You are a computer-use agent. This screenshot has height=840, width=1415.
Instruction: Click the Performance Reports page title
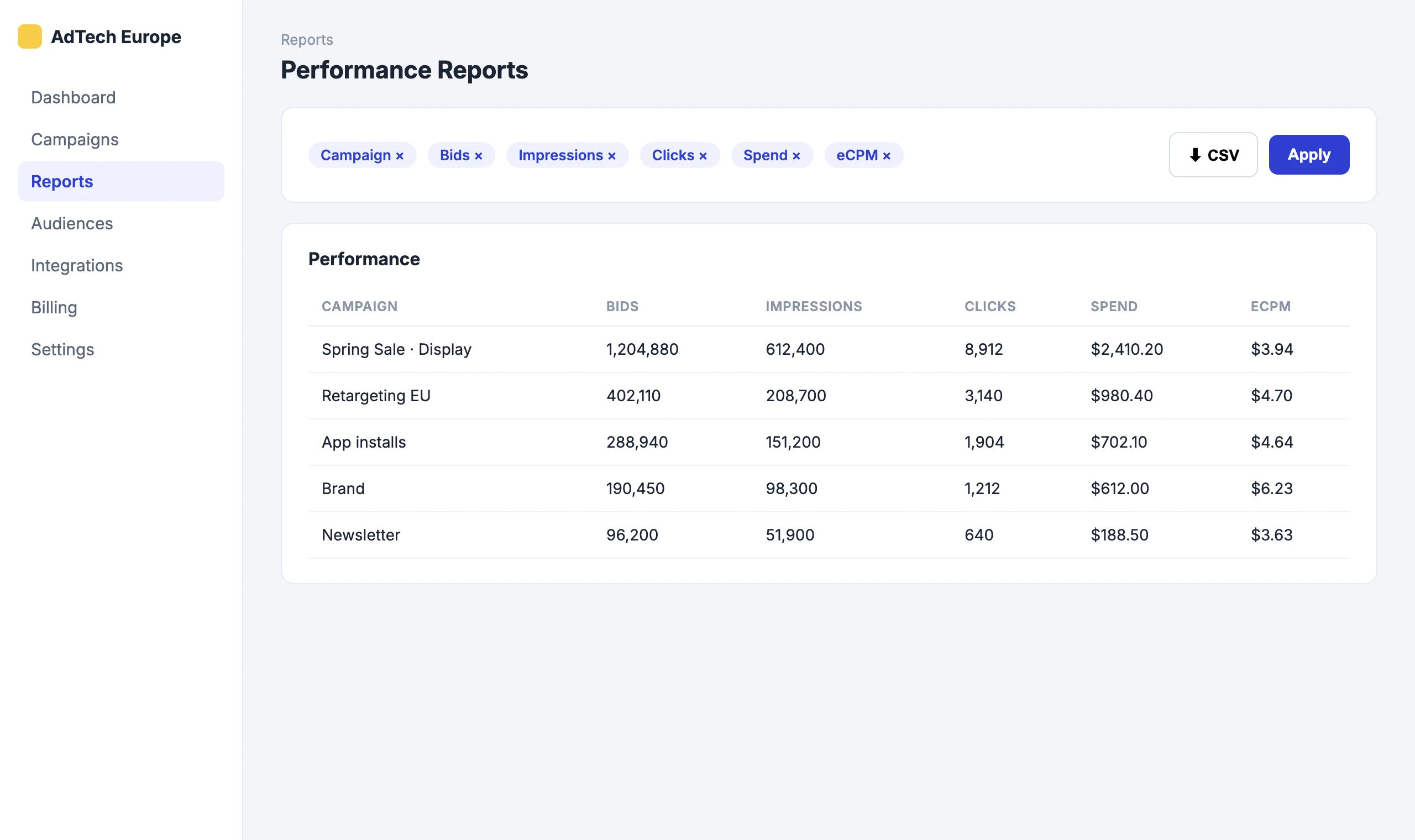coord(404,70)
